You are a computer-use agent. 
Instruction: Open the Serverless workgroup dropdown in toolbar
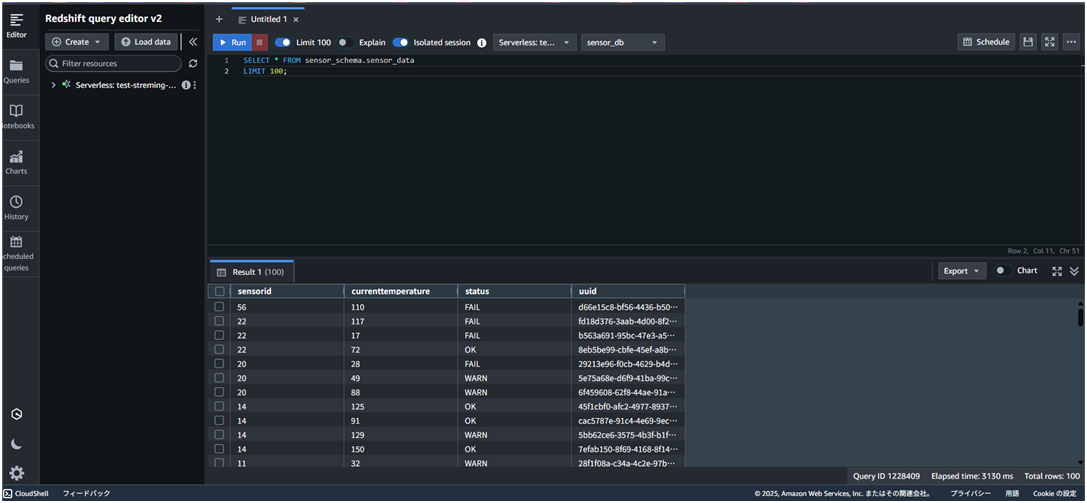[x=534, y=42]
